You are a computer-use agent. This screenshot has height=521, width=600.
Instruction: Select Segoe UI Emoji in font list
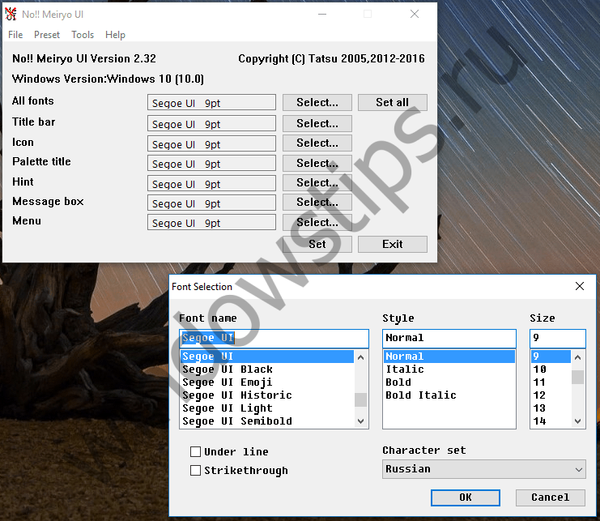coord(267,383)
